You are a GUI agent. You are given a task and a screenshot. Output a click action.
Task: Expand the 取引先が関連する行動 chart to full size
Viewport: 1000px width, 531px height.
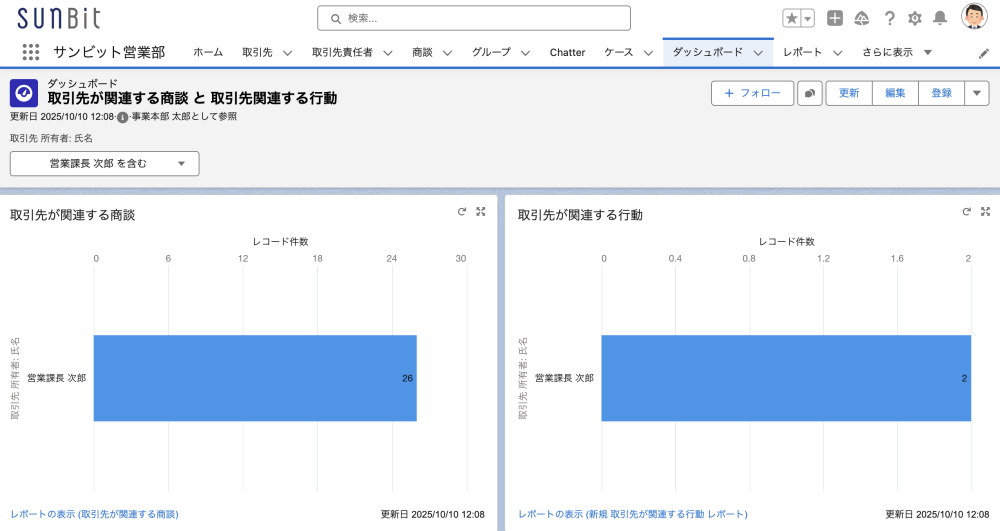click(985, 212)
